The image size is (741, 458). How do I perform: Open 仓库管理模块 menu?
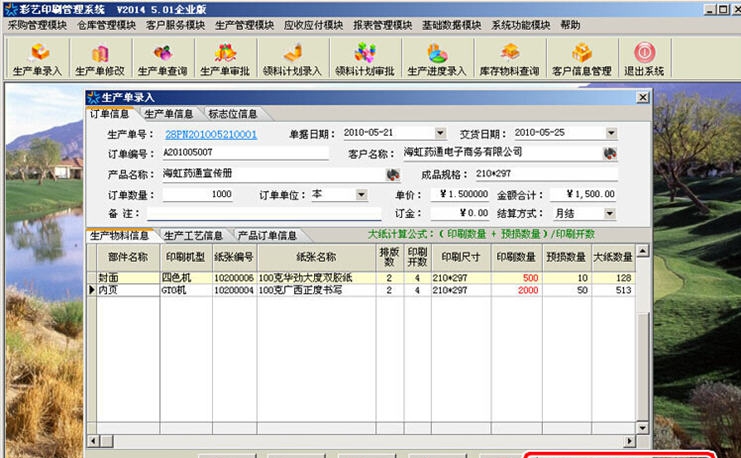point(106,25)
